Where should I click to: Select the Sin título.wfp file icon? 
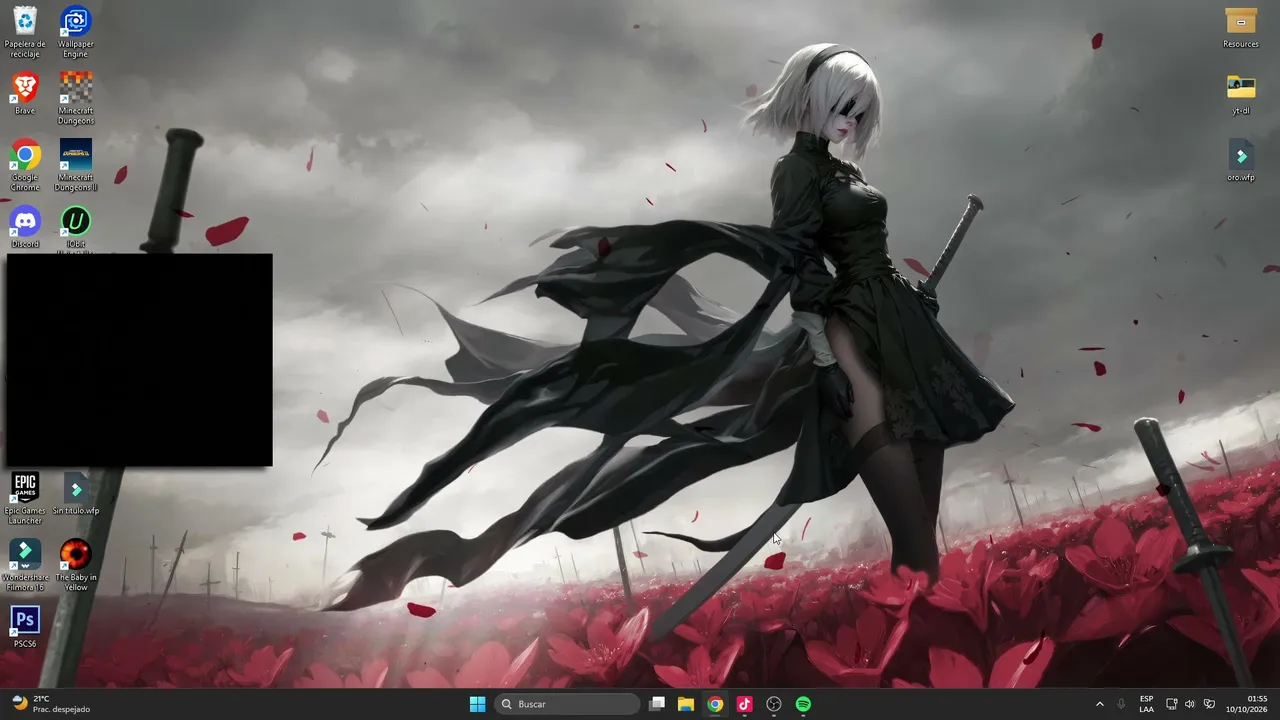76,494
